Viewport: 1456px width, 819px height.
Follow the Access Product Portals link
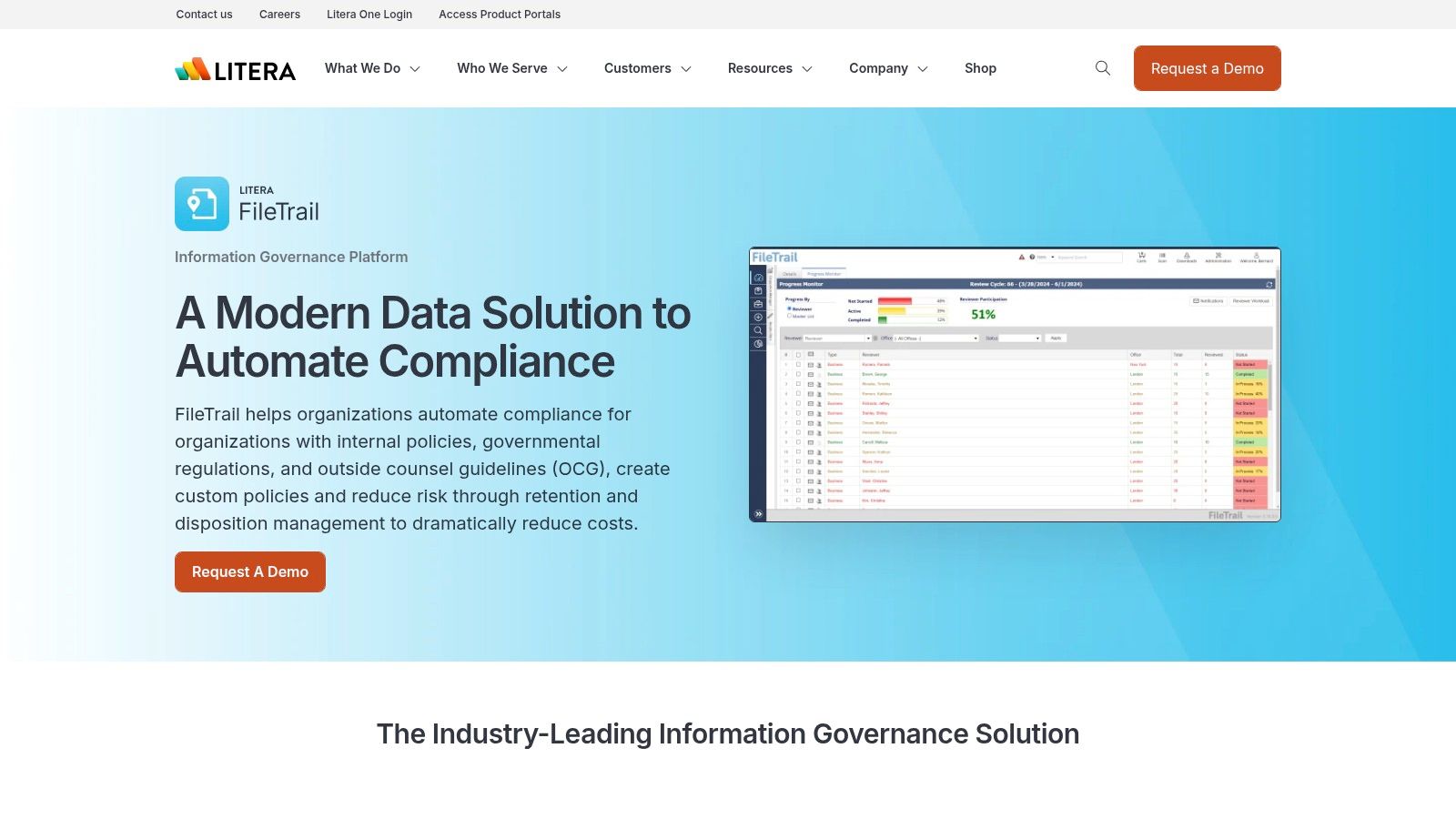[x=500, y=15]
